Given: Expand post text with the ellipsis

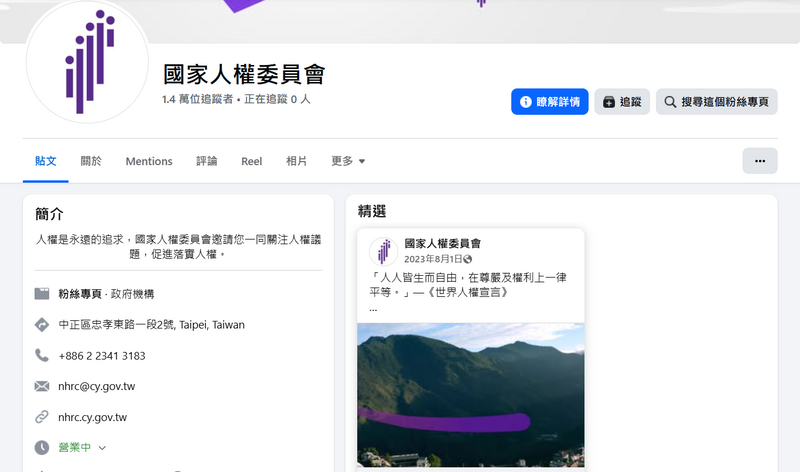Looking at the screenshot, I should (373, 309).
